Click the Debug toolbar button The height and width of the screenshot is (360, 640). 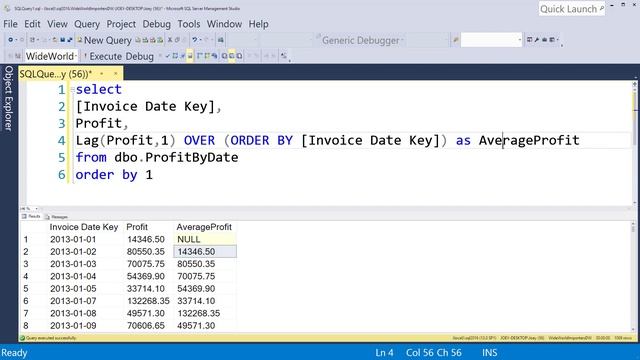coord(140,56)
